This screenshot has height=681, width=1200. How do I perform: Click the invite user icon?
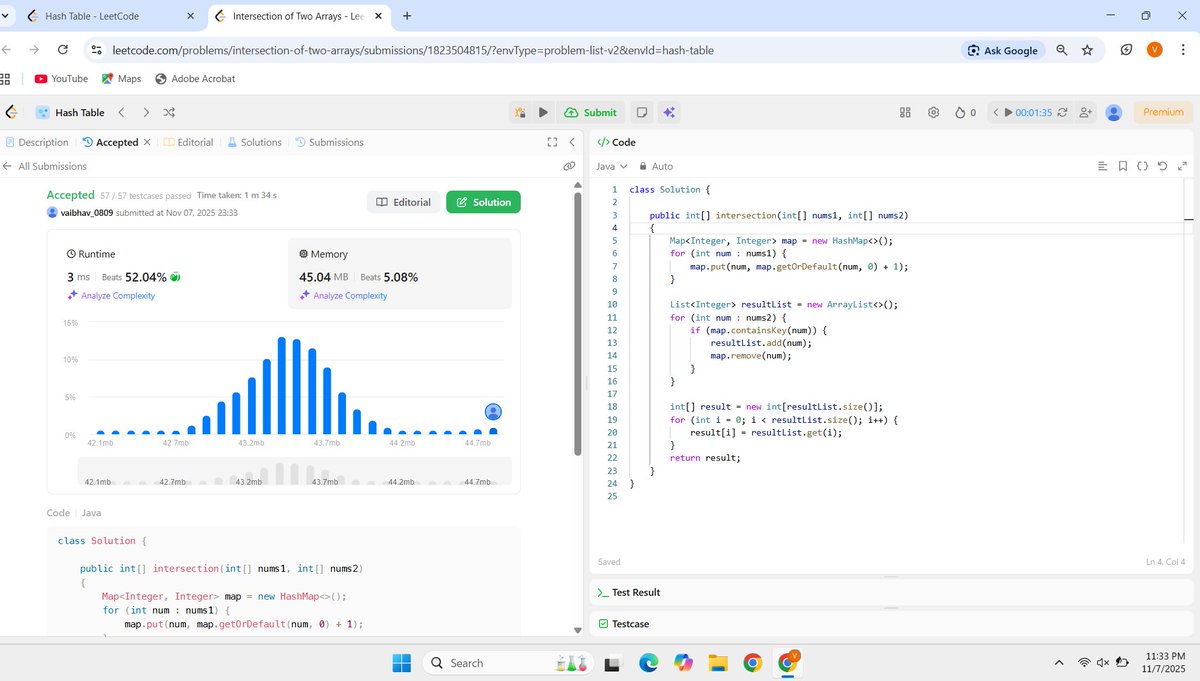1086,113
